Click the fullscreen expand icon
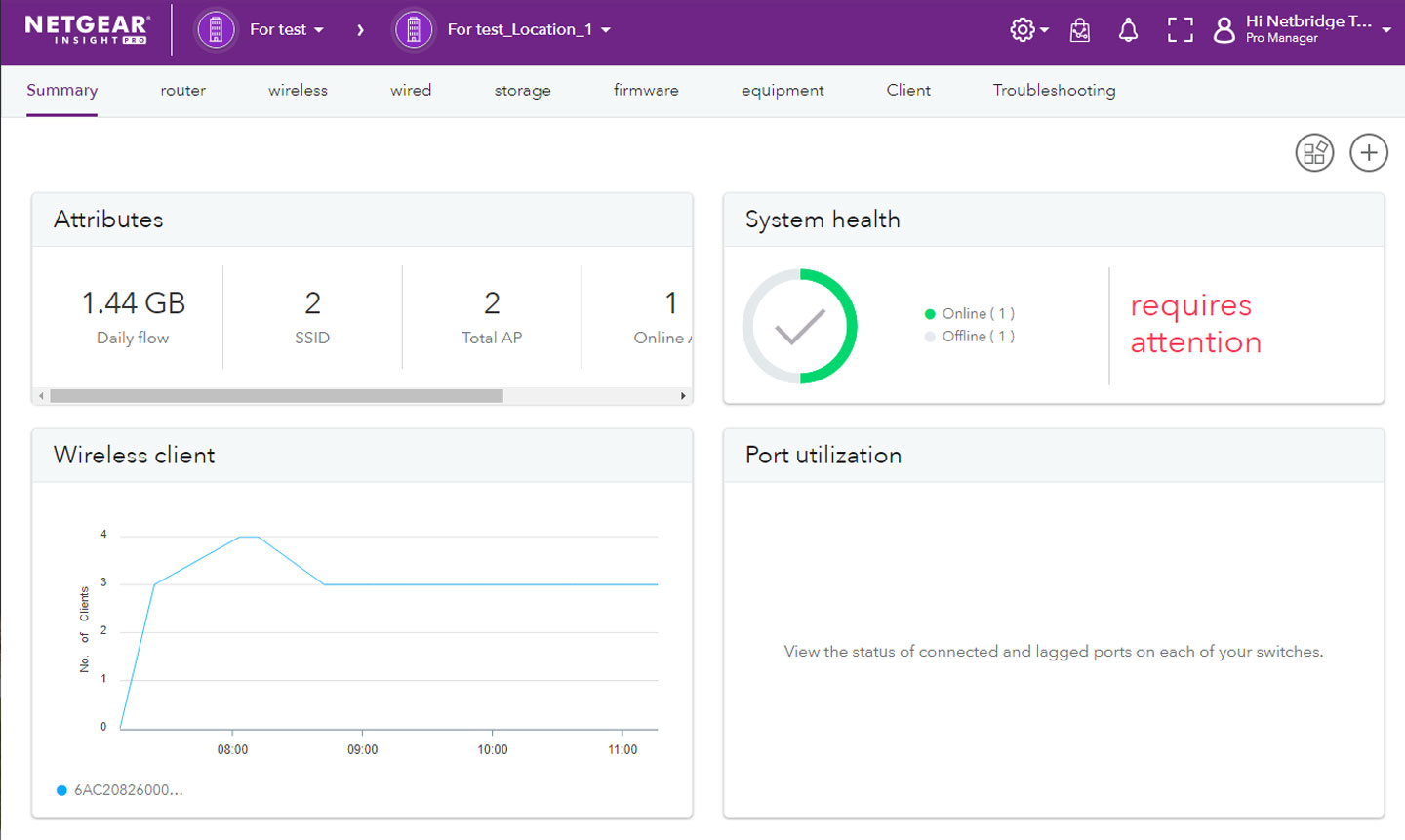The width and height of the screenshot is (1405, 840). [1180, 29]
